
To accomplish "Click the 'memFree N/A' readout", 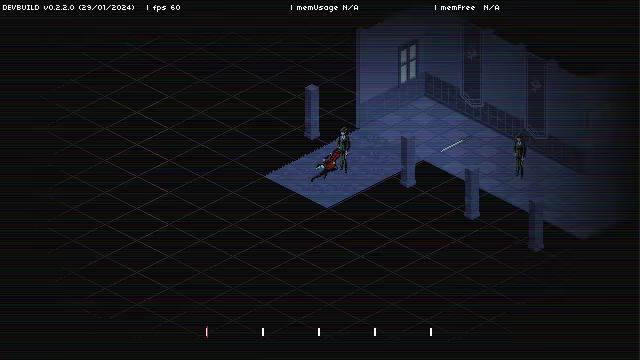I will [x=470, y=7].
